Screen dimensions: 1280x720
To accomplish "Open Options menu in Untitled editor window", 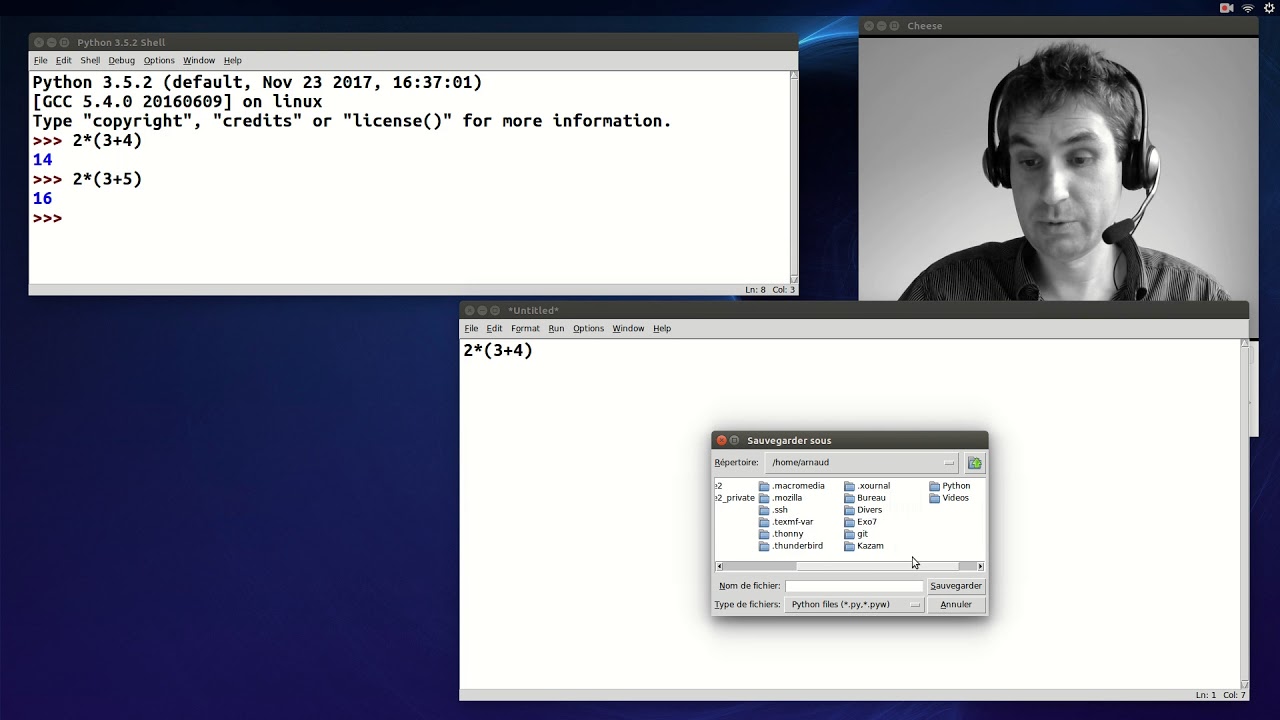I will 588,329.
